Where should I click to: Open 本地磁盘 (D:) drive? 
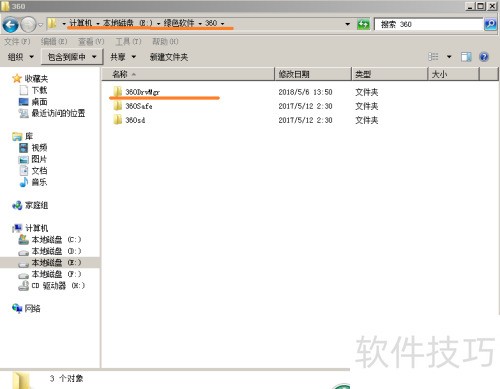56,251
